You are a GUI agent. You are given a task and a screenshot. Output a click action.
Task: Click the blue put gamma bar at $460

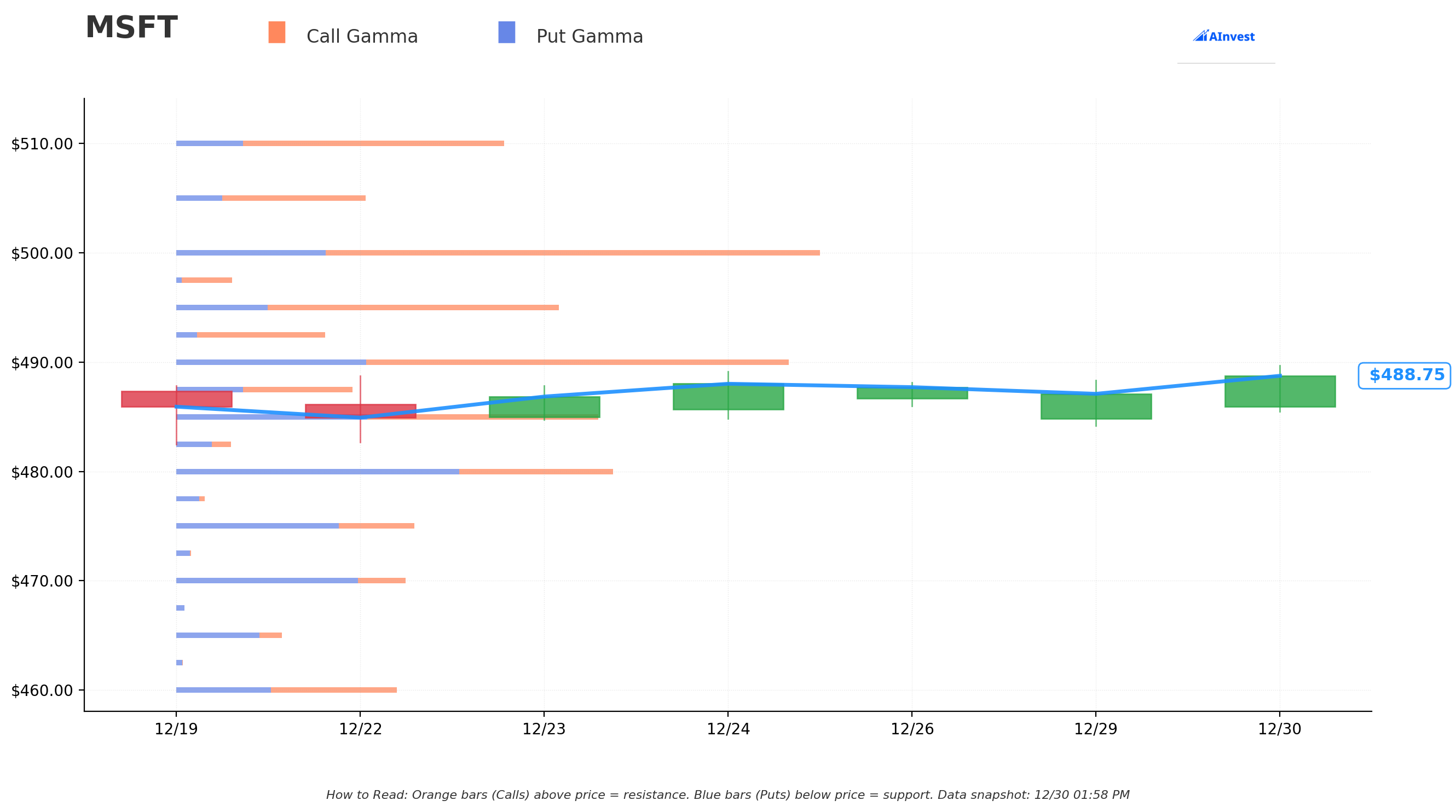point(224,690)
